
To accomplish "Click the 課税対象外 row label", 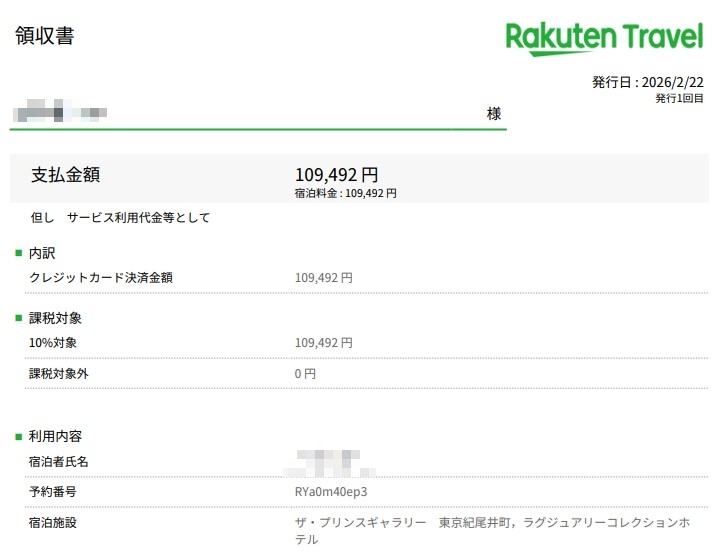I will click(x=60, y=374).
